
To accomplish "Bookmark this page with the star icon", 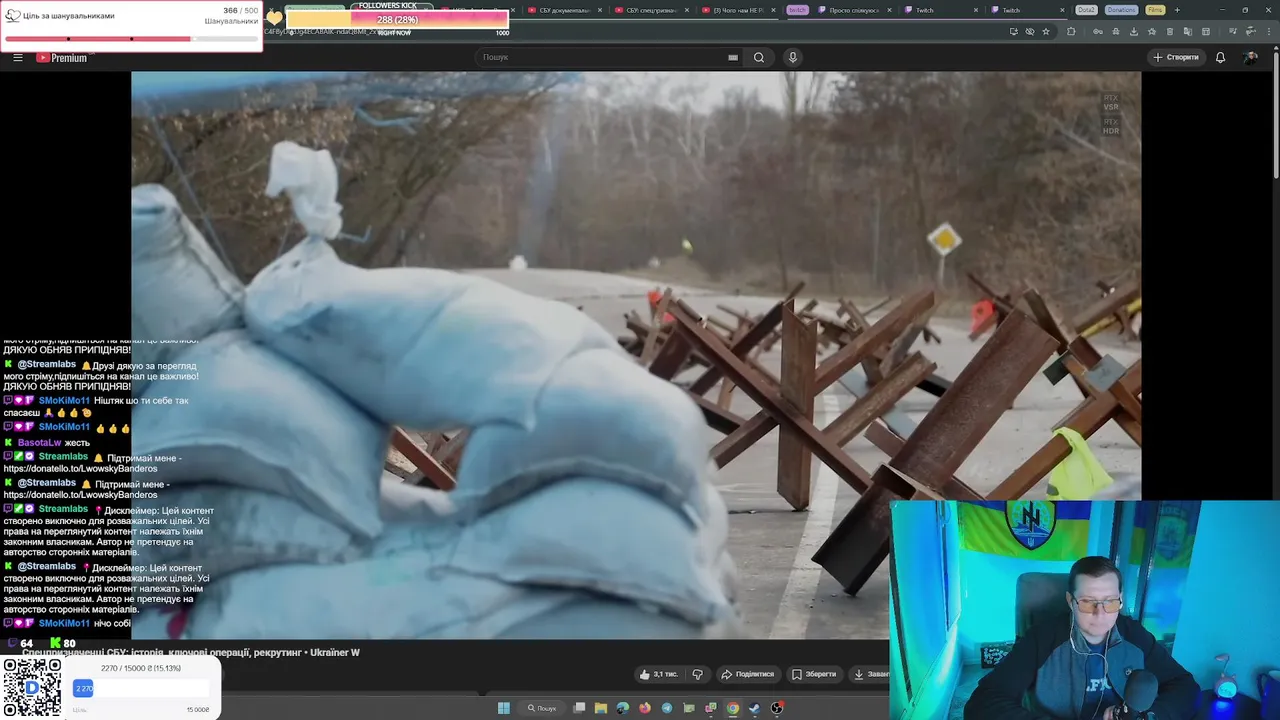I will point(1046,31).
